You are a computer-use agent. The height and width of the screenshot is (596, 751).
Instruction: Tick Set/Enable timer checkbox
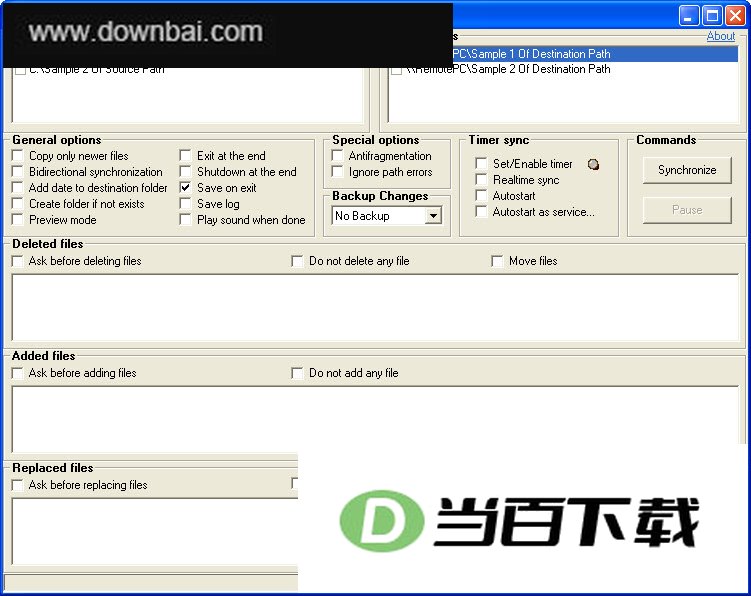point(481,163)
